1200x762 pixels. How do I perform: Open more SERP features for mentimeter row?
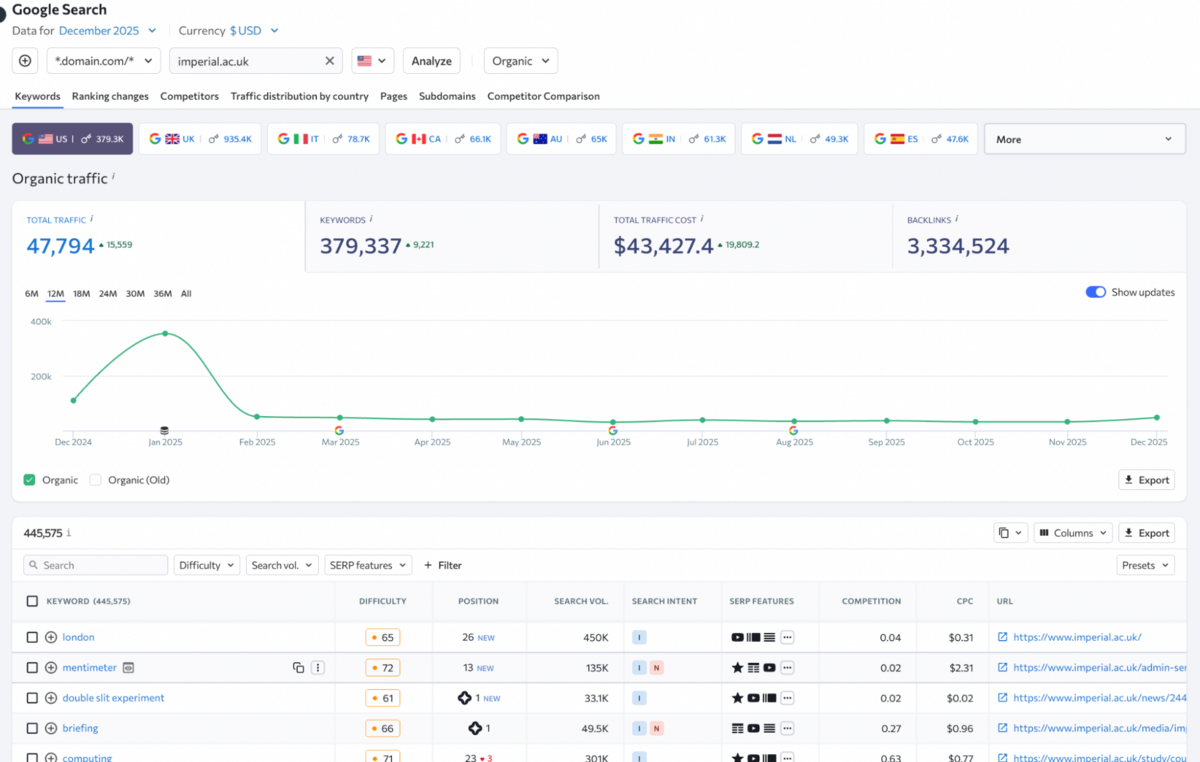point(787,667)
